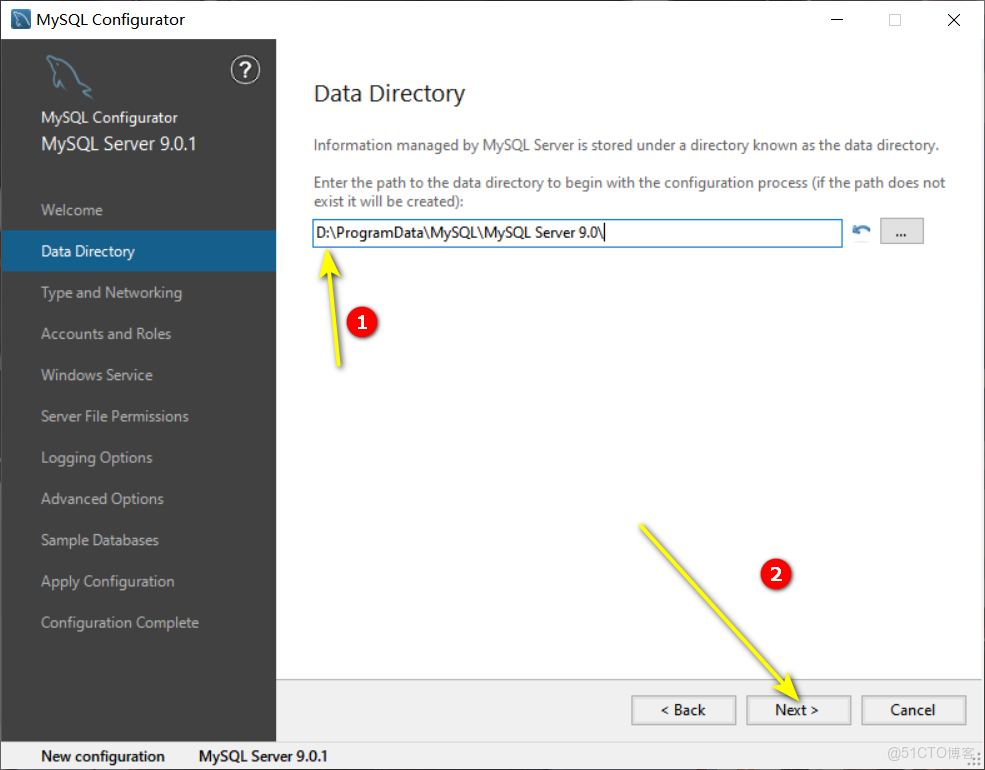
Task: Close the MySQL Configurator window
Action: 954,19
